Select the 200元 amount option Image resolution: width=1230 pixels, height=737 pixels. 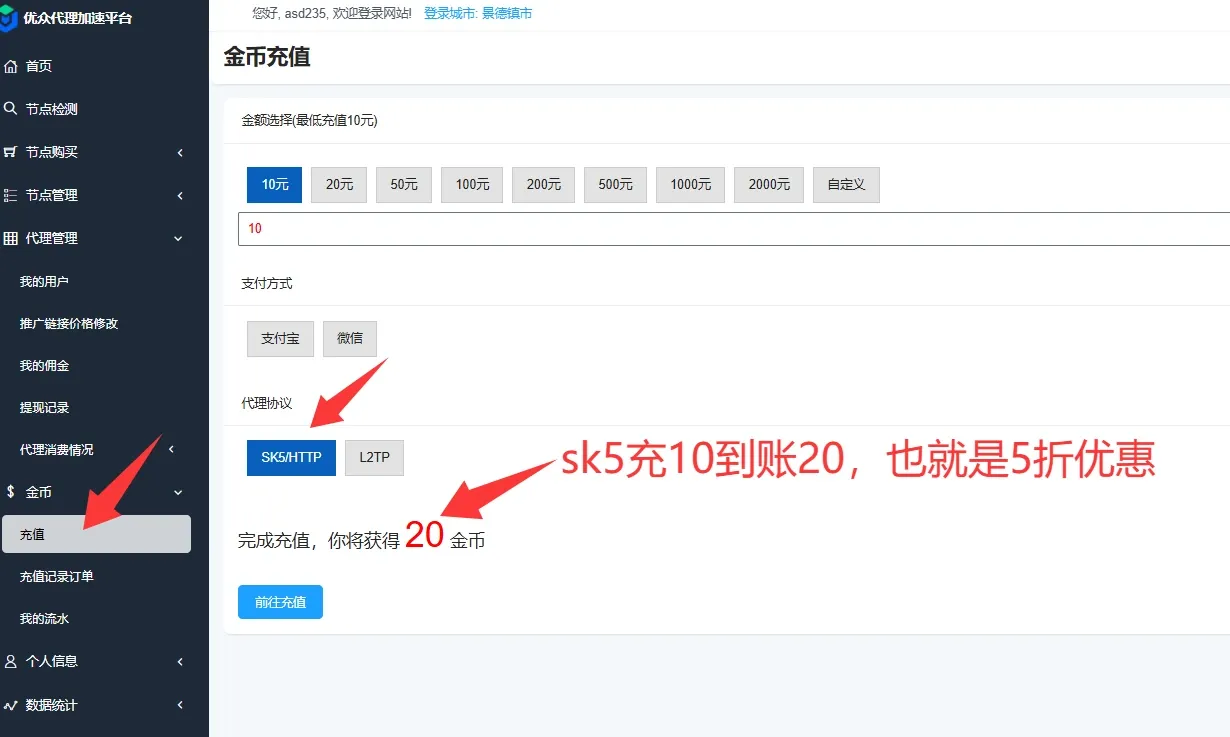coord(544,185)
